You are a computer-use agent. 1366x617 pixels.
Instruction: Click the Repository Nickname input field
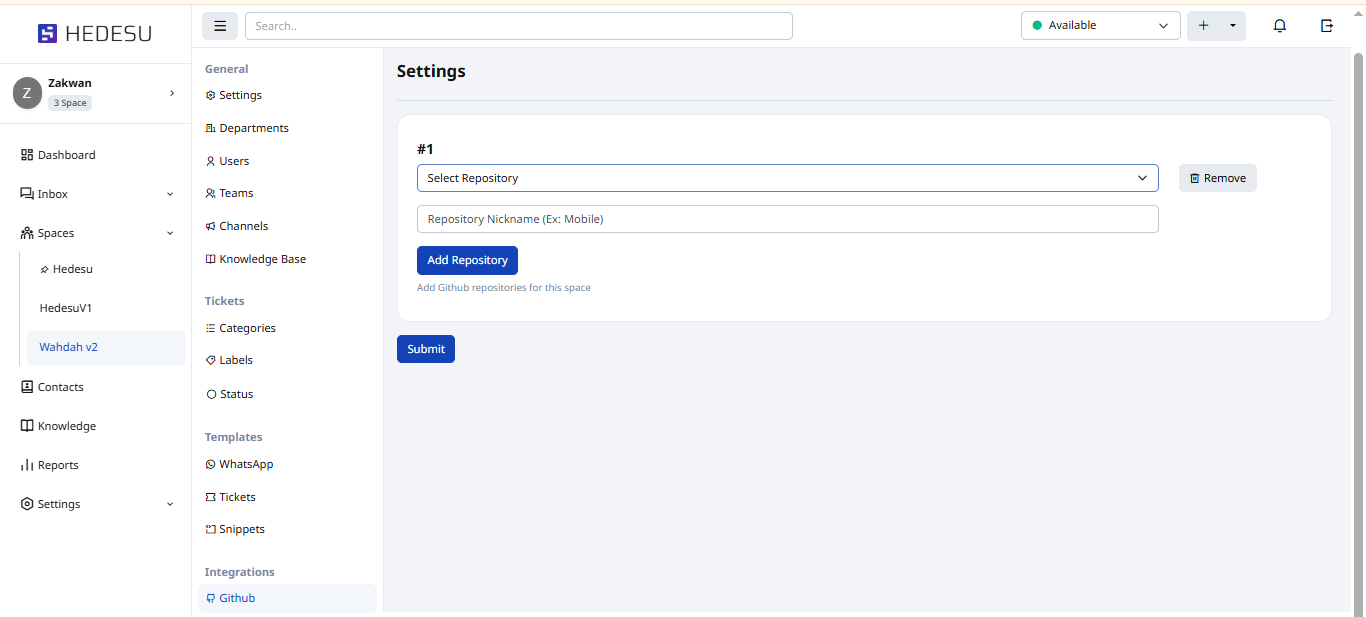pyautogui.click(x=786, y=219)
